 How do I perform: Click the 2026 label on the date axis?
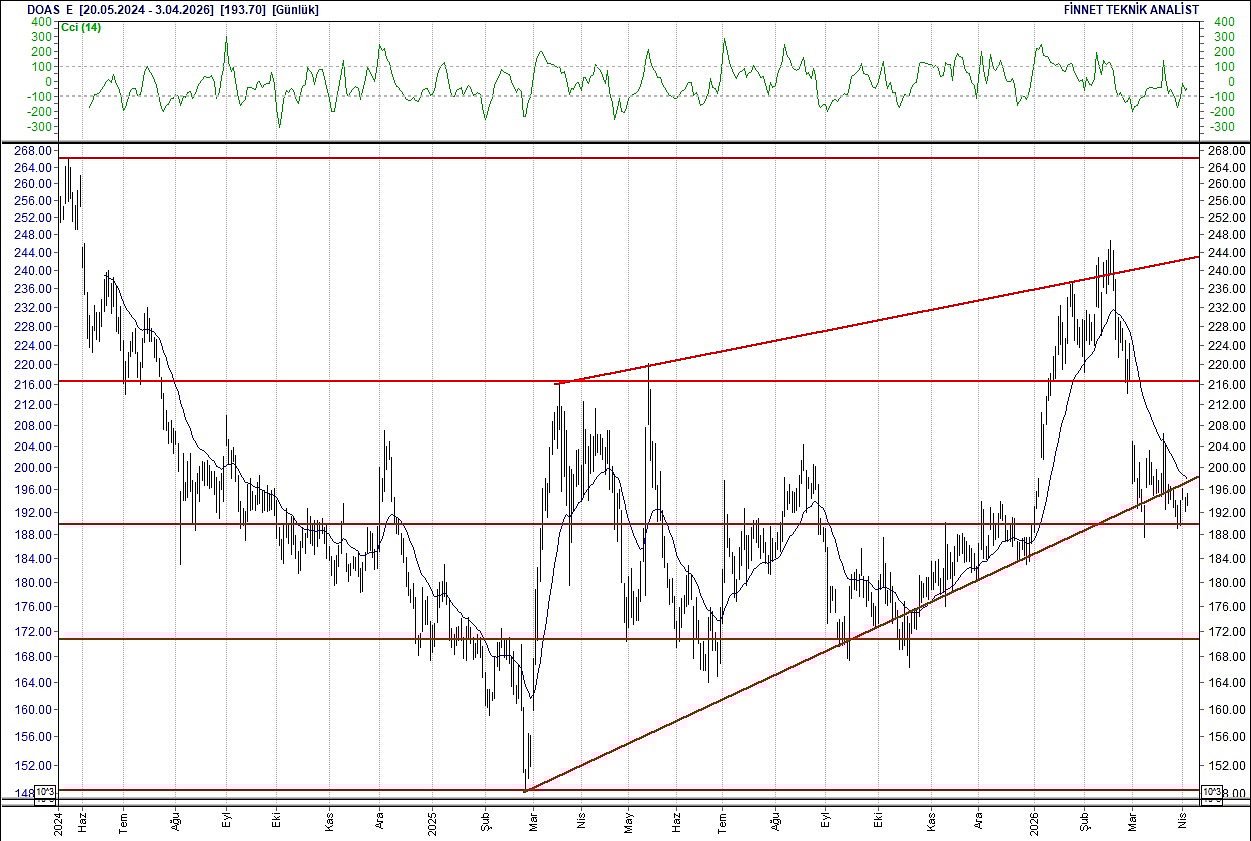(1032, 824)
